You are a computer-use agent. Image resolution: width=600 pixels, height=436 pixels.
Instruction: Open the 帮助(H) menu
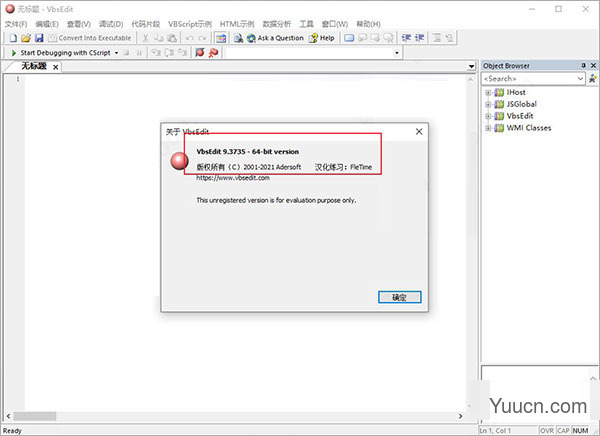[x=368, y=24]
